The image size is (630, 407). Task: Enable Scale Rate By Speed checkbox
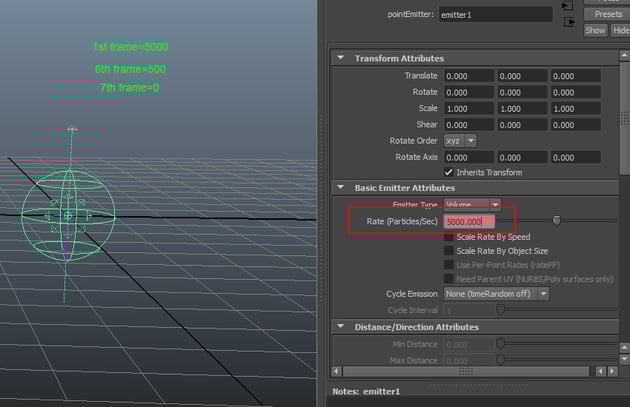(x=448, y=237)
